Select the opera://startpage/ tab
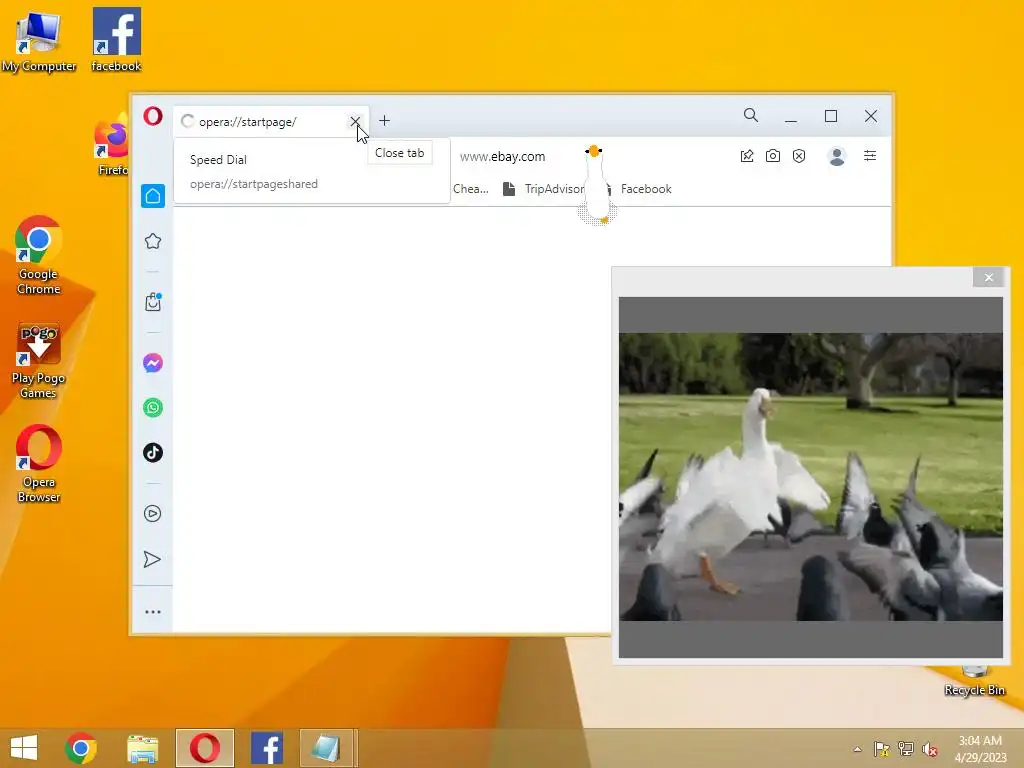This screenshot has width=1024, height=768. (x=271, y=121)
